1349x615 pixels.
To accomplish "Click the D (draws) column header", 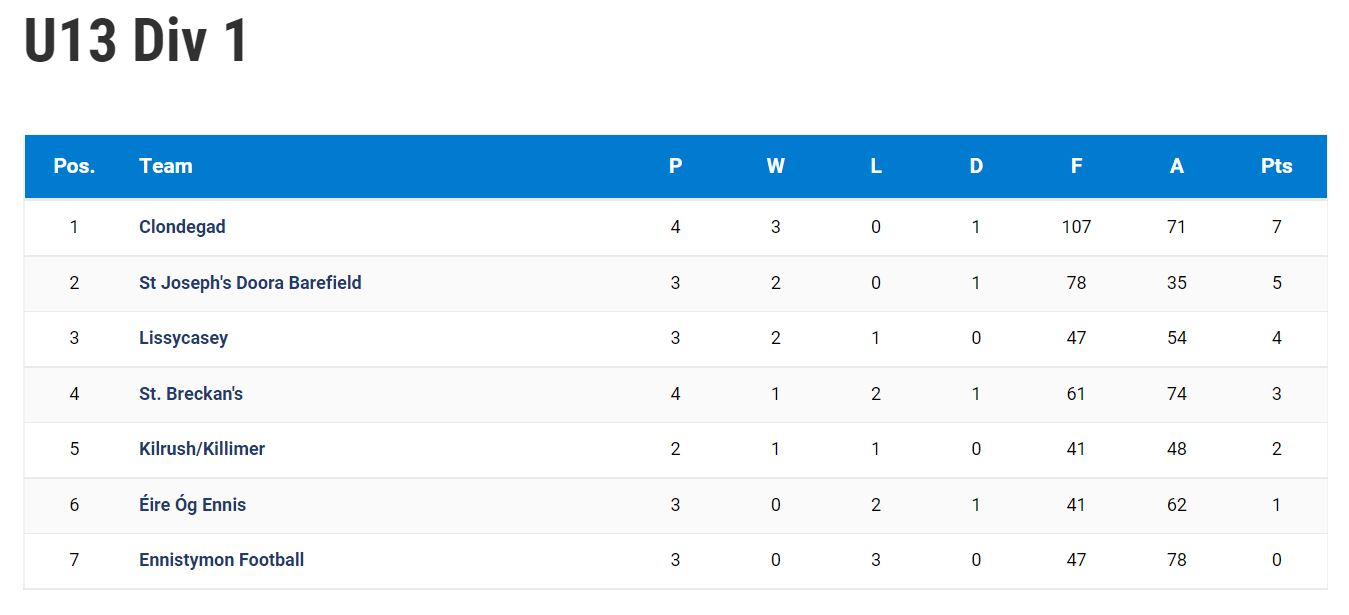I will click(x=976, y=166).
